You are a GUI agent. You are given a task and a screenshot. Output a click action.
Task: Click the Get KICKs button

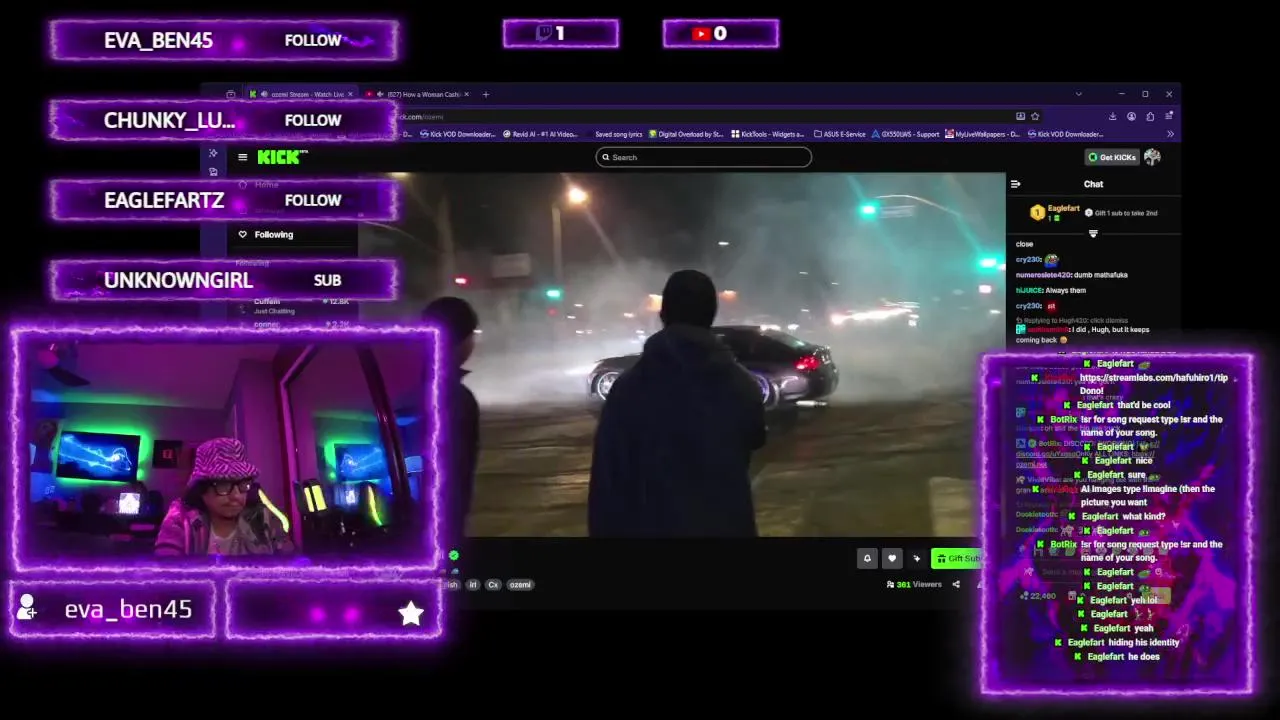coord(1112,157)
